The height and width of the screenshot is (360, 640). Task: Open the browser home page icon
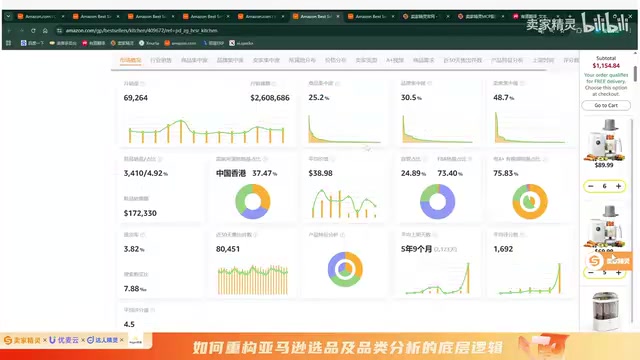tap(45, 31)
